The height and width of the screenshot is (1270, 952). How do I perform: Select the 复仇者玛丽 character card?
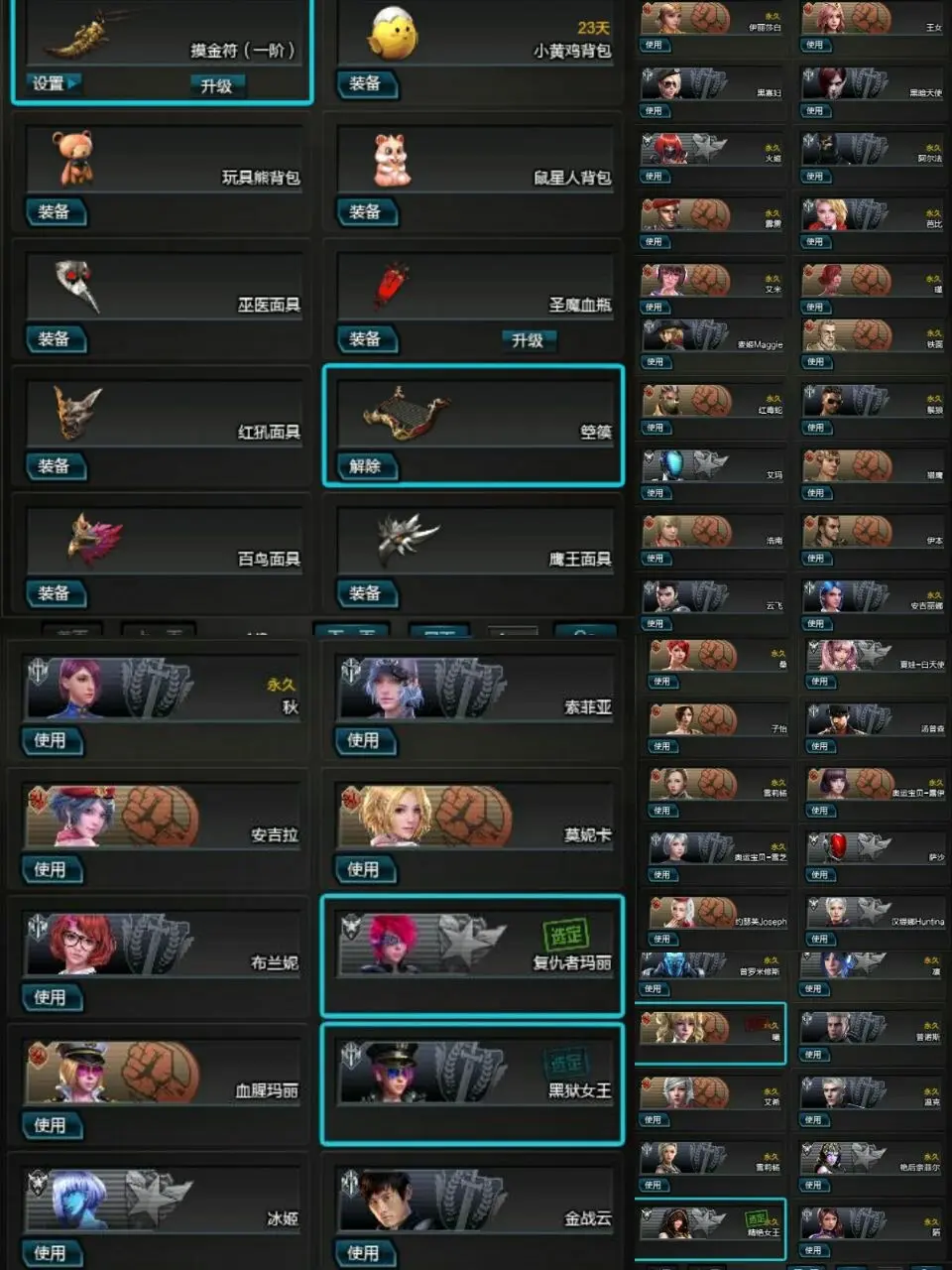tap(472, 954)
